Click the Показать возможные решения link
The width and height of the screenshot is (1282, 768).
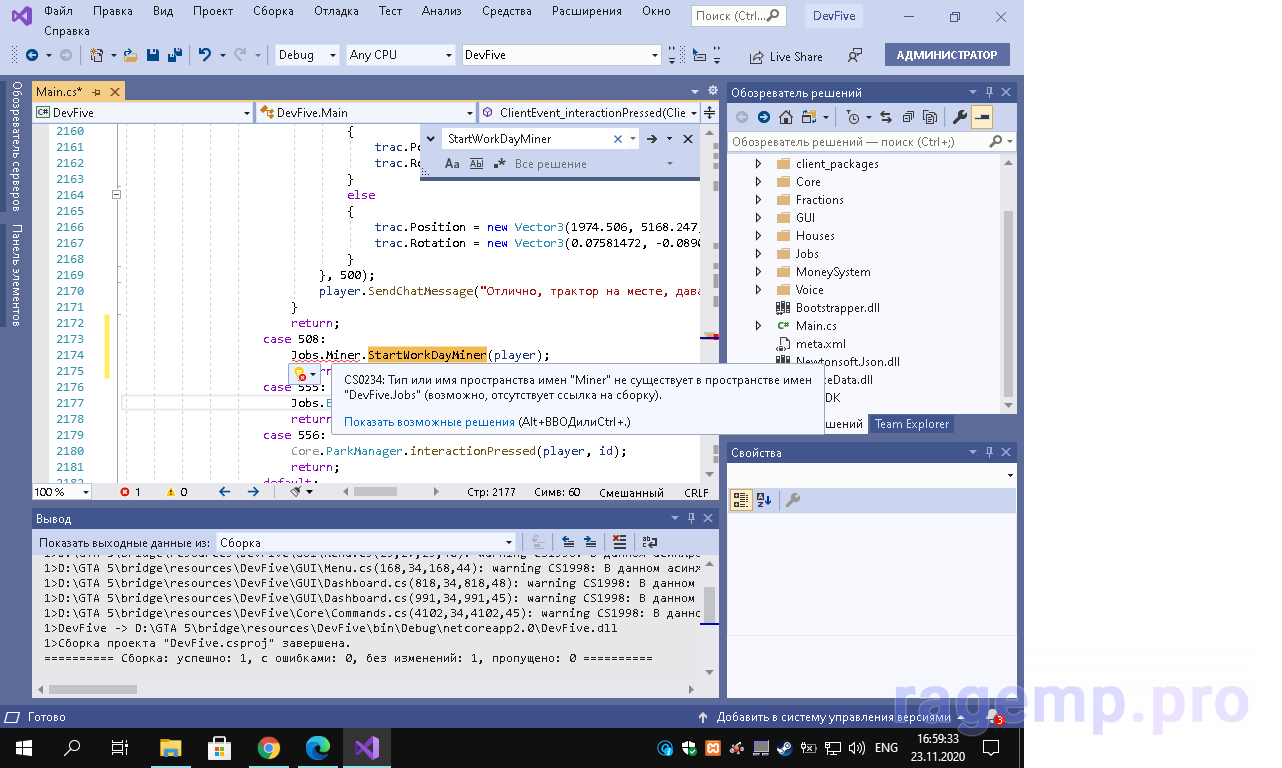[x=430, y=422]
